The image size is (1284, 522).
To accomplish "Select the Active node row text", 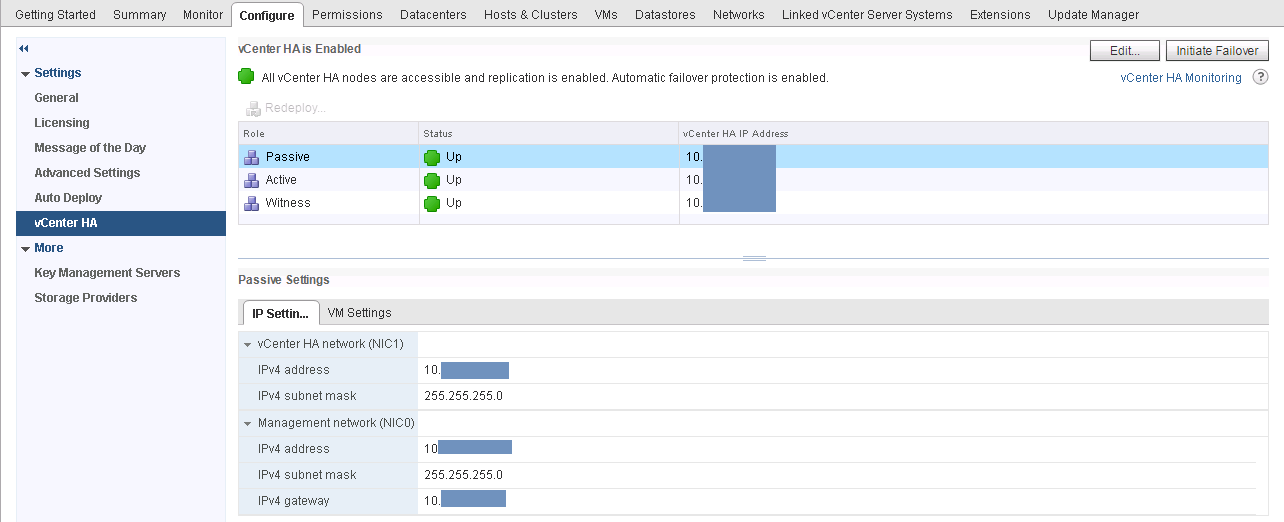I will click(x=281, y=180).
